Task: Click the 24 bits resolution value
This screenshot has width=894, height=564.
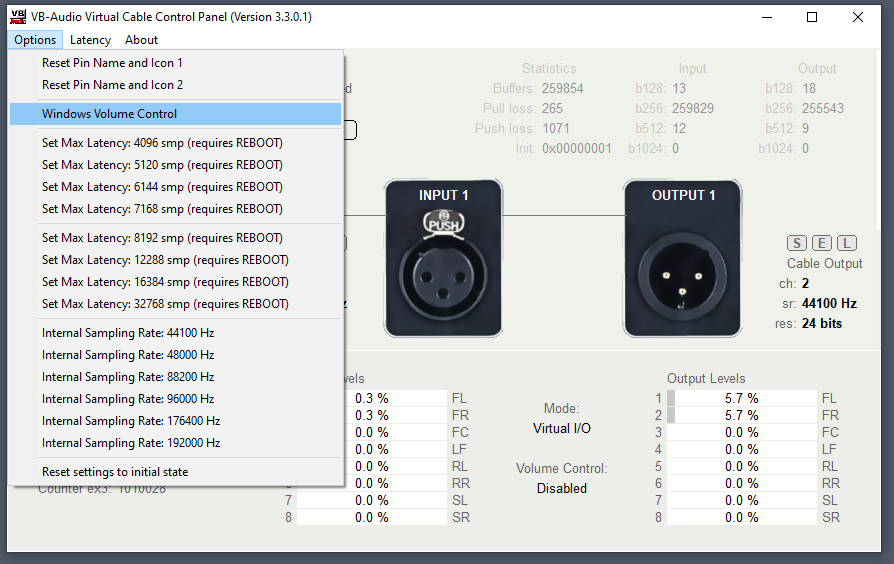Action: tap(822, 323)
